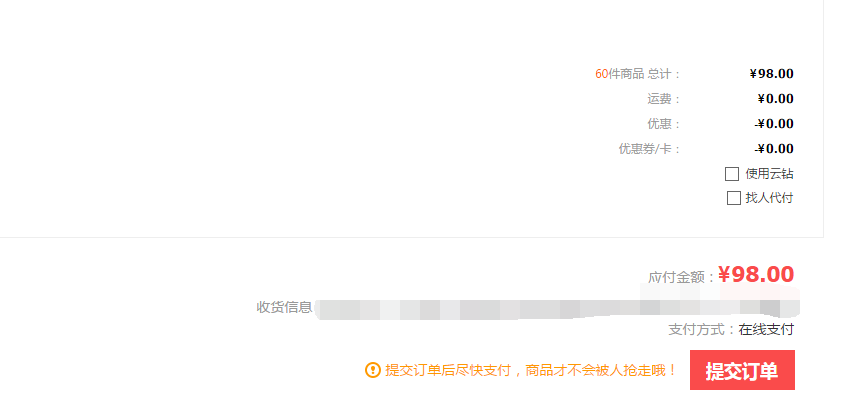The image size is (843, 410).
Task: Submit the order with 提交订单 button
Action: tap(742, 370)
